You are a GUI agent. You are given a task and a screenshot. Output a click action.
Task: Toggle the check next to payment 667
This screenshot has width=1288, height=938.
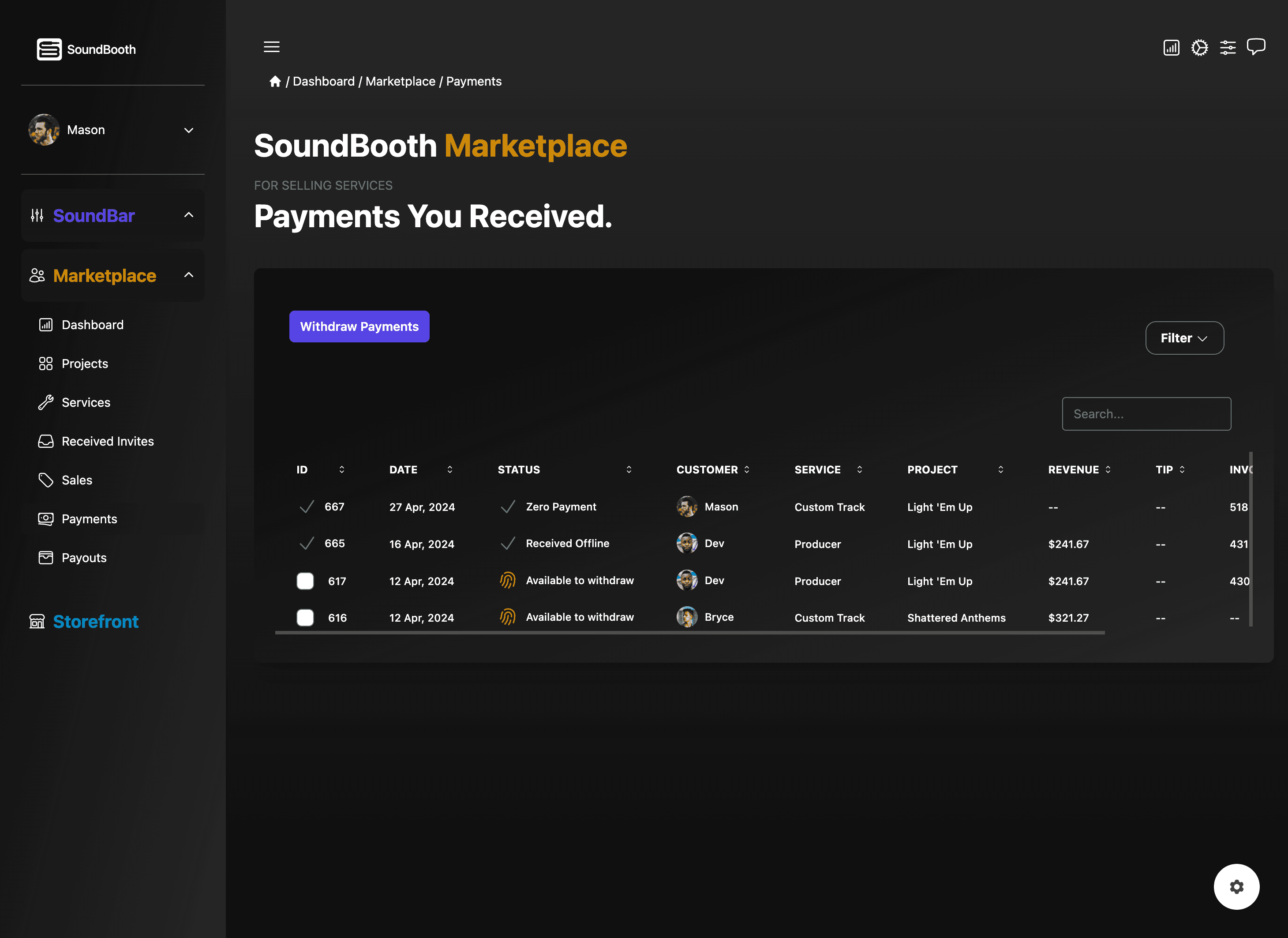pos(307,506)
